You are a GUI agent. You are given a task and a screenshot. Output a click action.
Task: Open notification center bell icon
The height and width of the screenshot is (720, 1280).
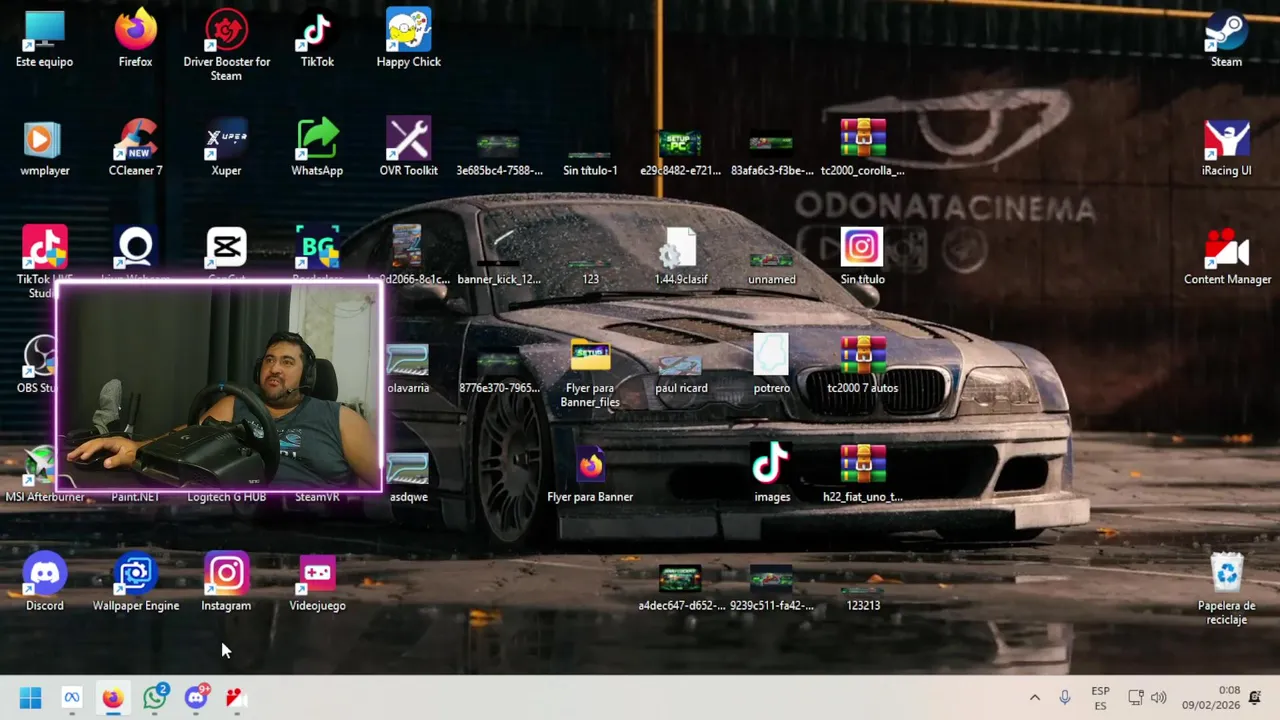coord(1255,697)
